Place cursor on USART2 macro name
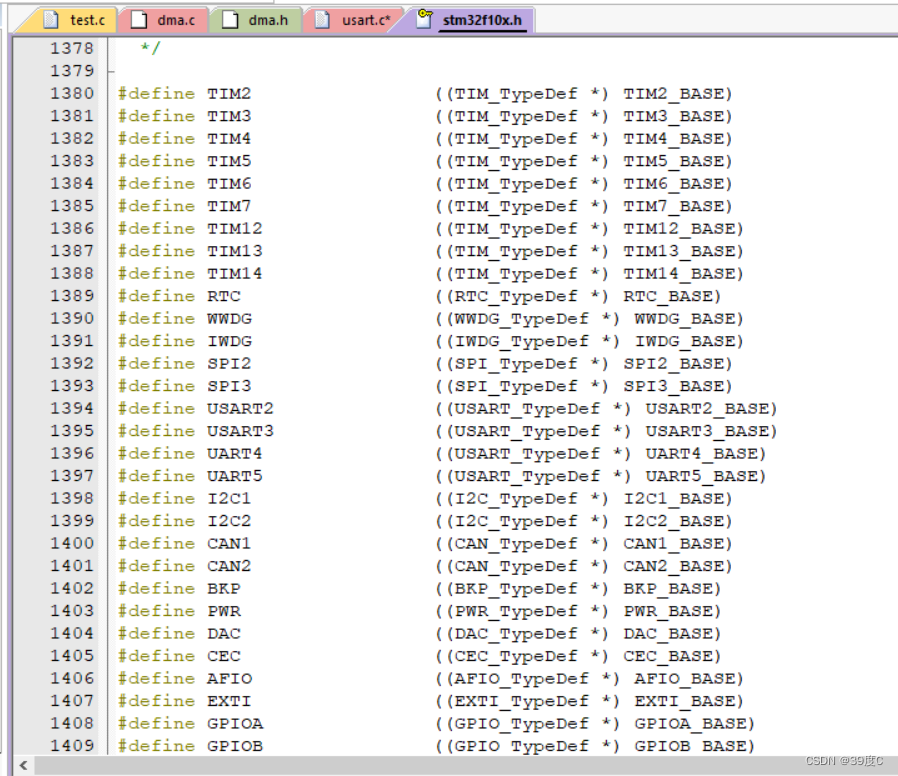Screen dimensions: 898x776 (x=240, y=409)
